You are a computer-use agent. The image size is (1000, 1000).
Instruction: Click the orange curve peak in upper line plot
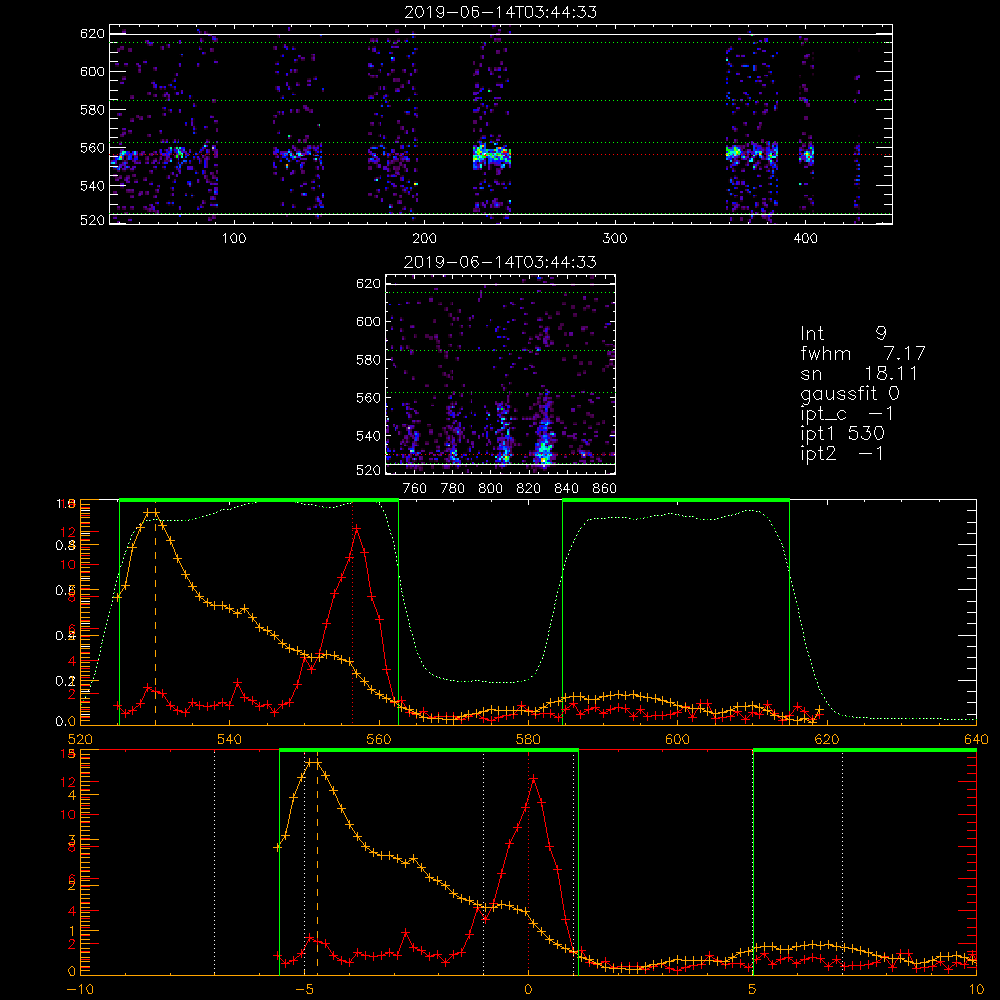152,513
